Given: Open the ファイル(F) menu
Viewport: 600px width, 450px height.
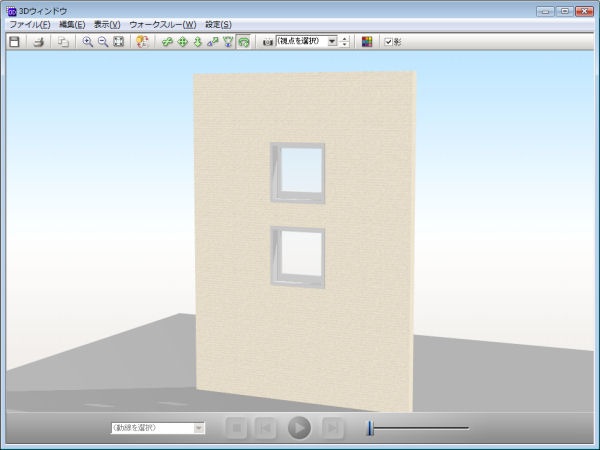Looking at the screenshot, I should (29, 24).
